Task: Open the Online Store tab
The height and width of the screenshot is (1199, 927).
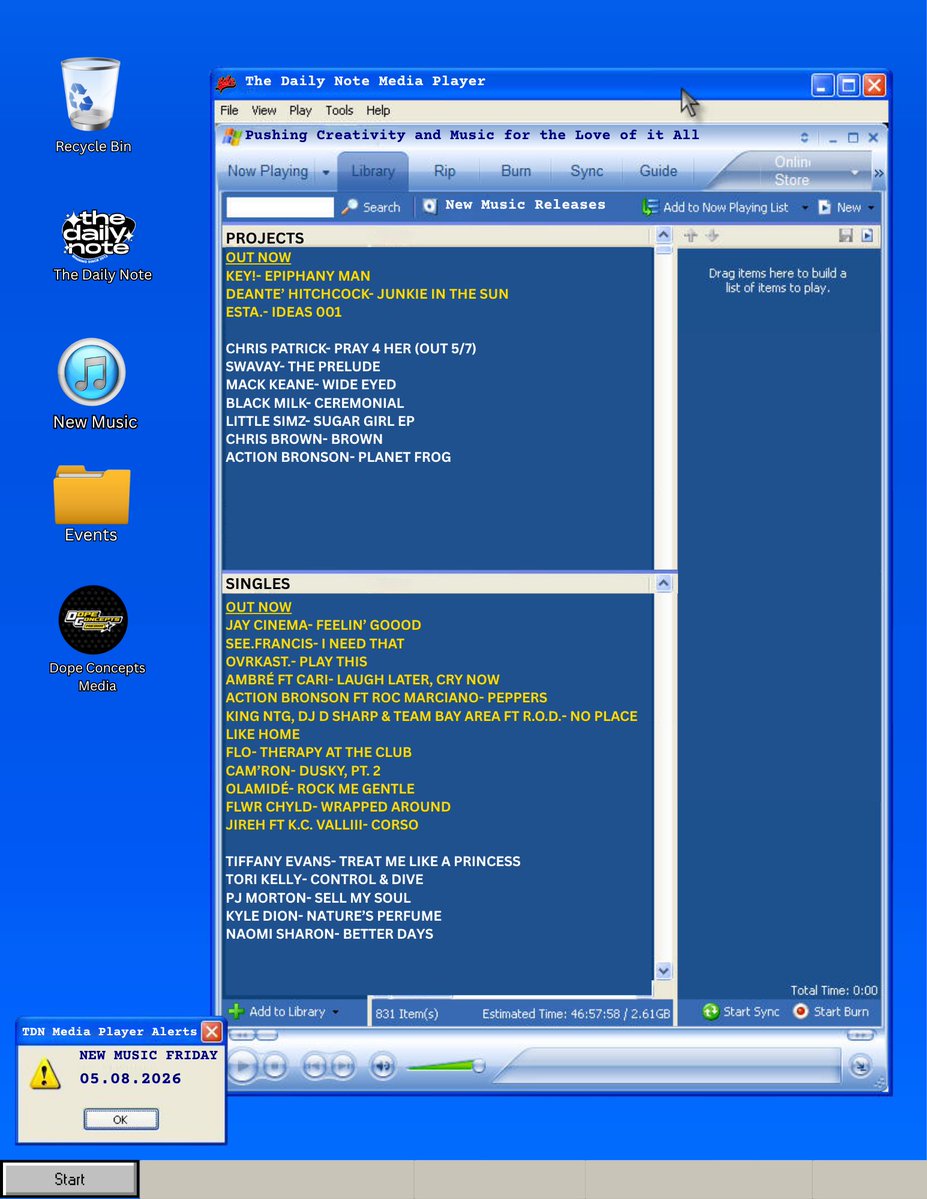Action: [792, 171]
